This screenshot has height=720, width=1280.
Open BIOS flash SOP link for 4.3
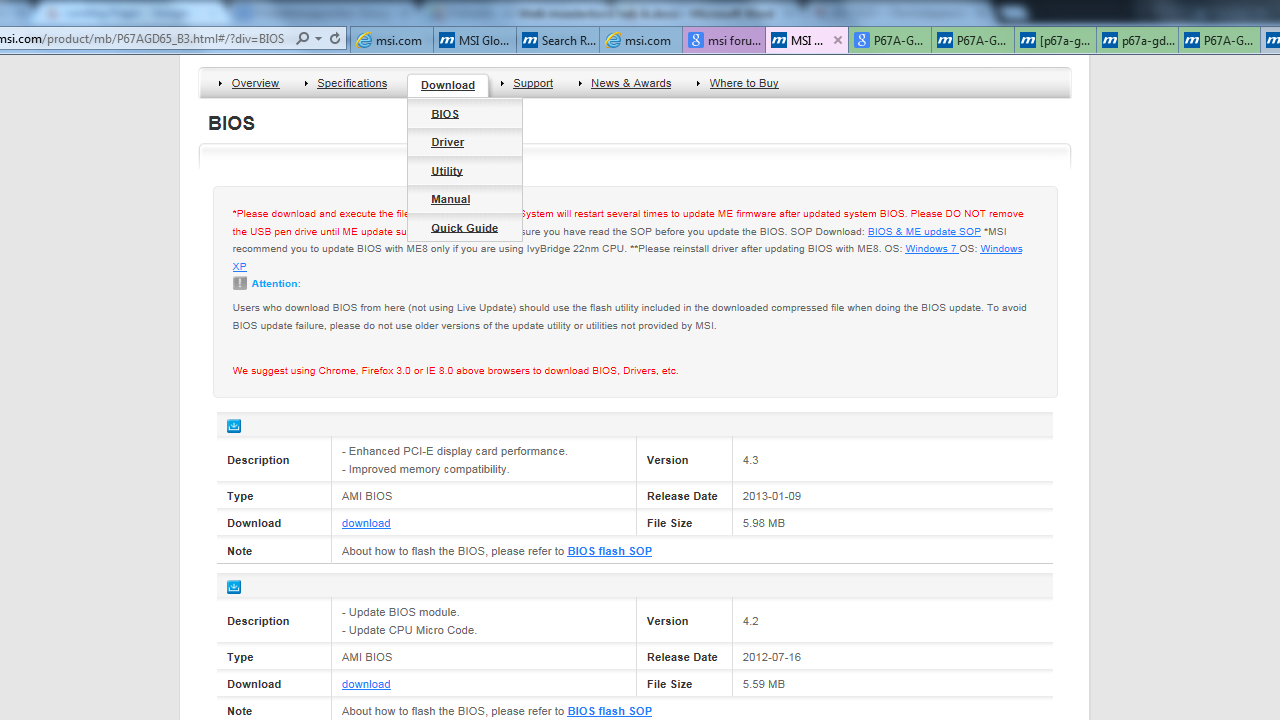(x=610, y=551)
